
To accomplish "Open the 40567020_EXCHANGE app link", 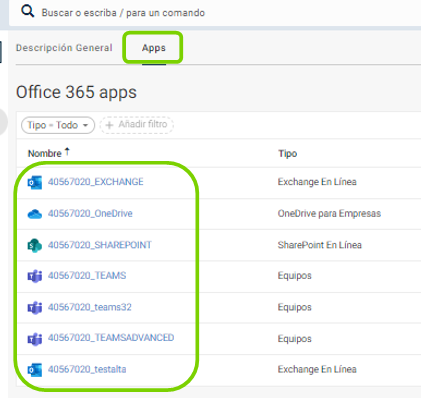I will coord(96,182).
